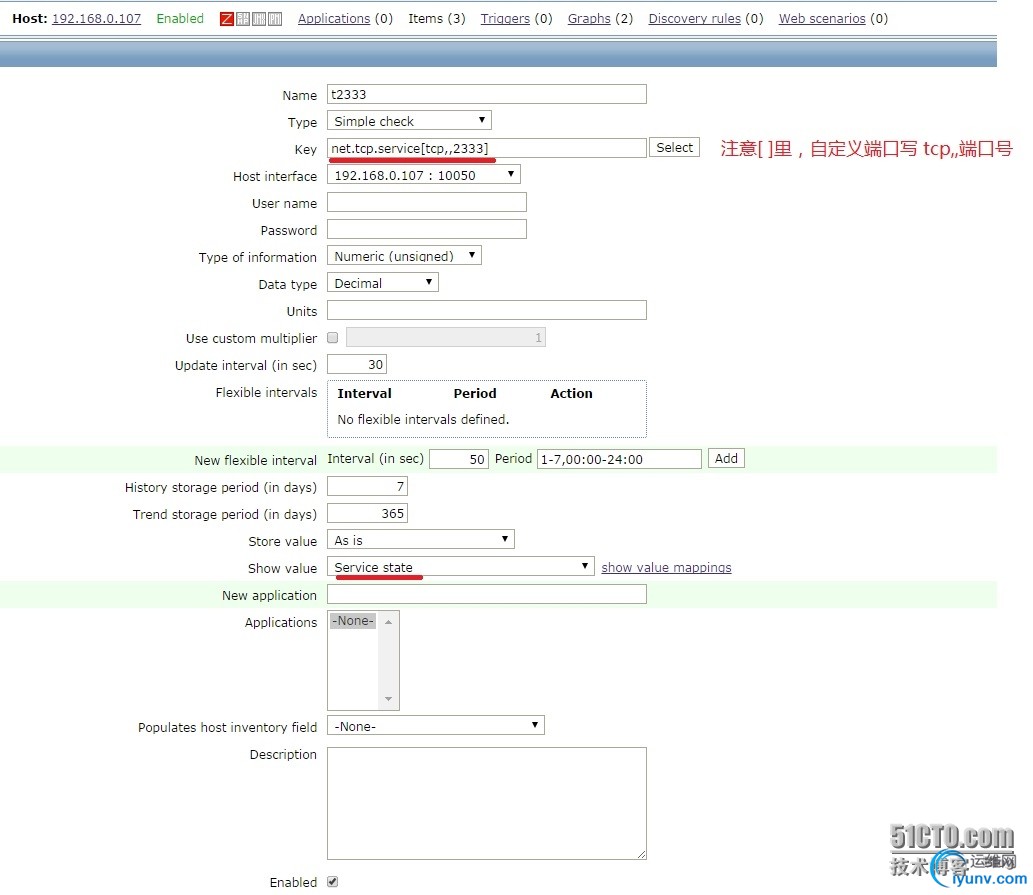This screenshot has width=1033, height=895.
Task: Select -None- in the Applications list
Action: click(x=353, y=620)
